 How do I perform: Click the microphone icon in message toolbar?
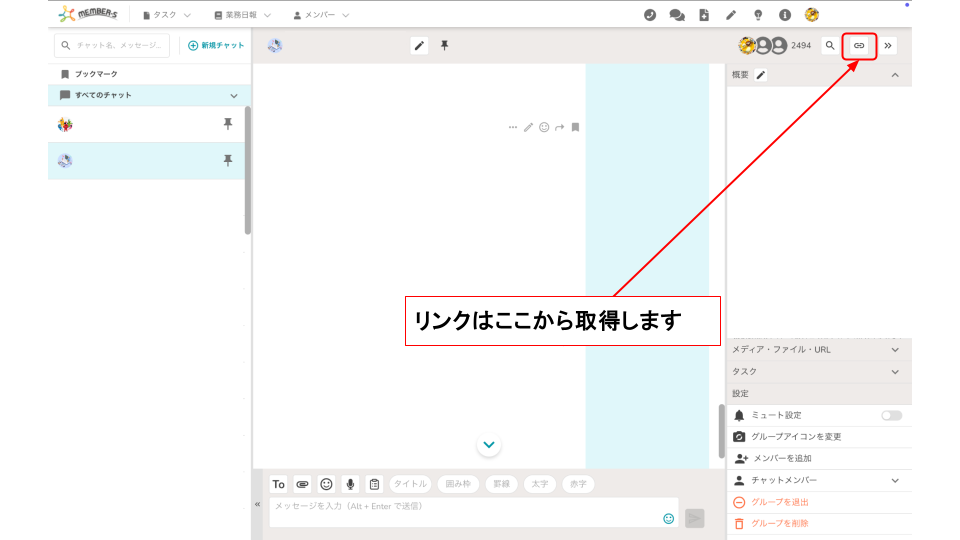(350, 484)
